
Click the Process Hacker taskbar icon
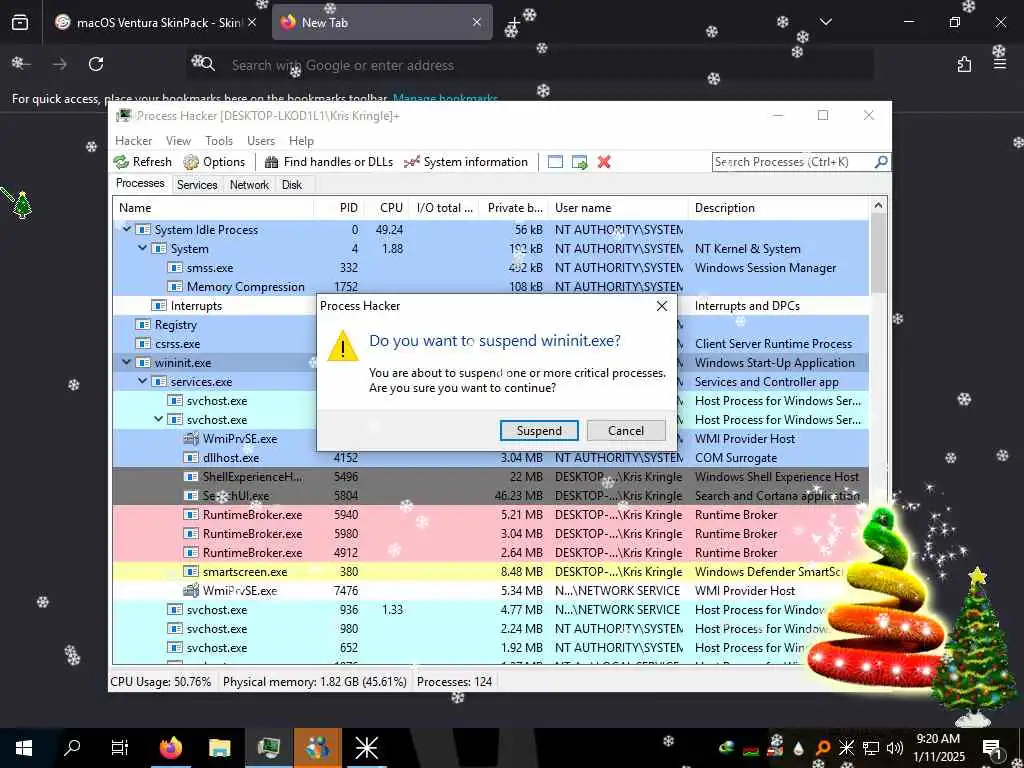[268, 748]
